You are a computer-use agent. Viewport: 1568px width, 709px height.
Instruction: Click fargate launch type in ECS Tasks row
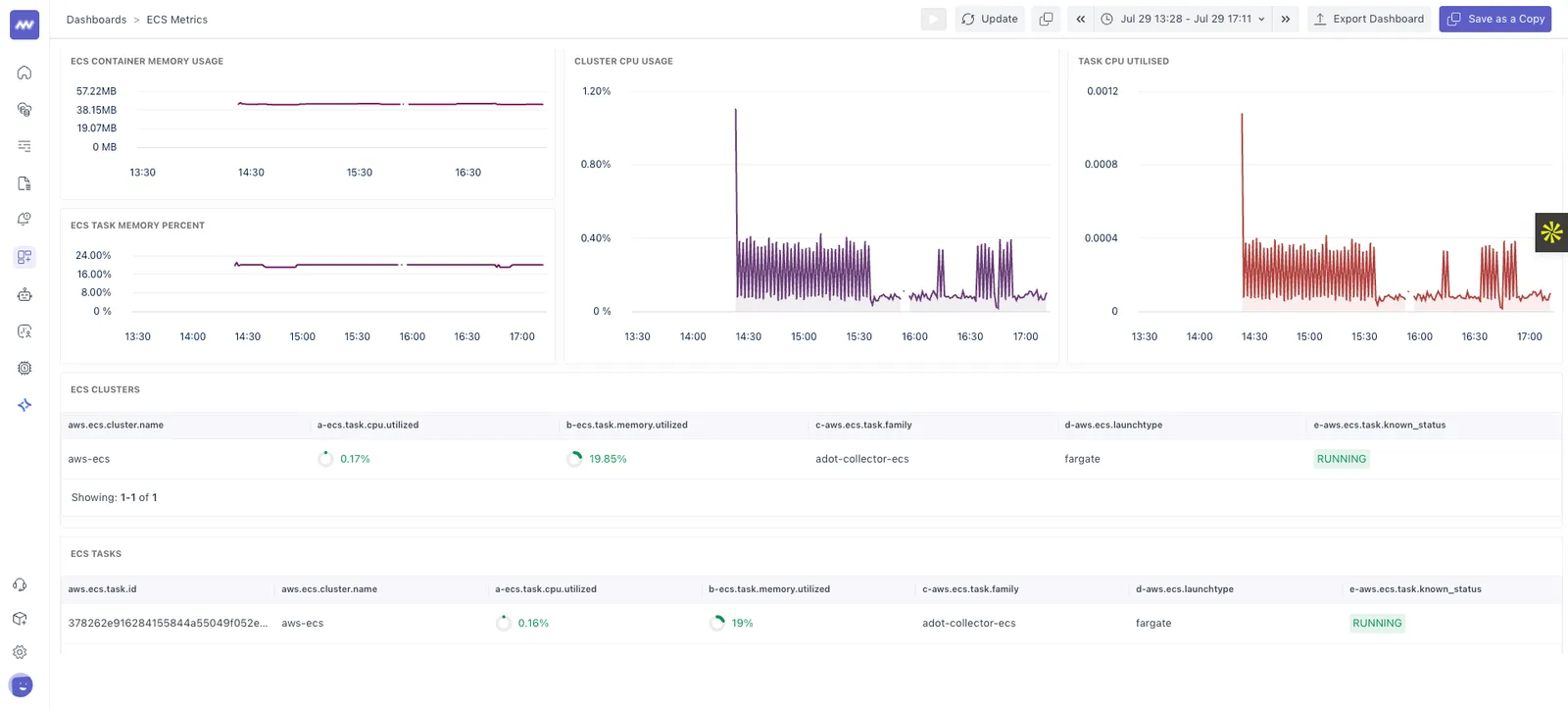click(1153, 623)
